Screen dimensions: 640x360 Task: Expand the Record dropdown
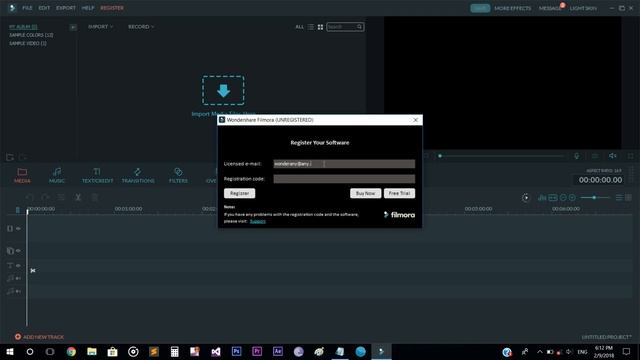pyautogui.click(x=141, y=27)
